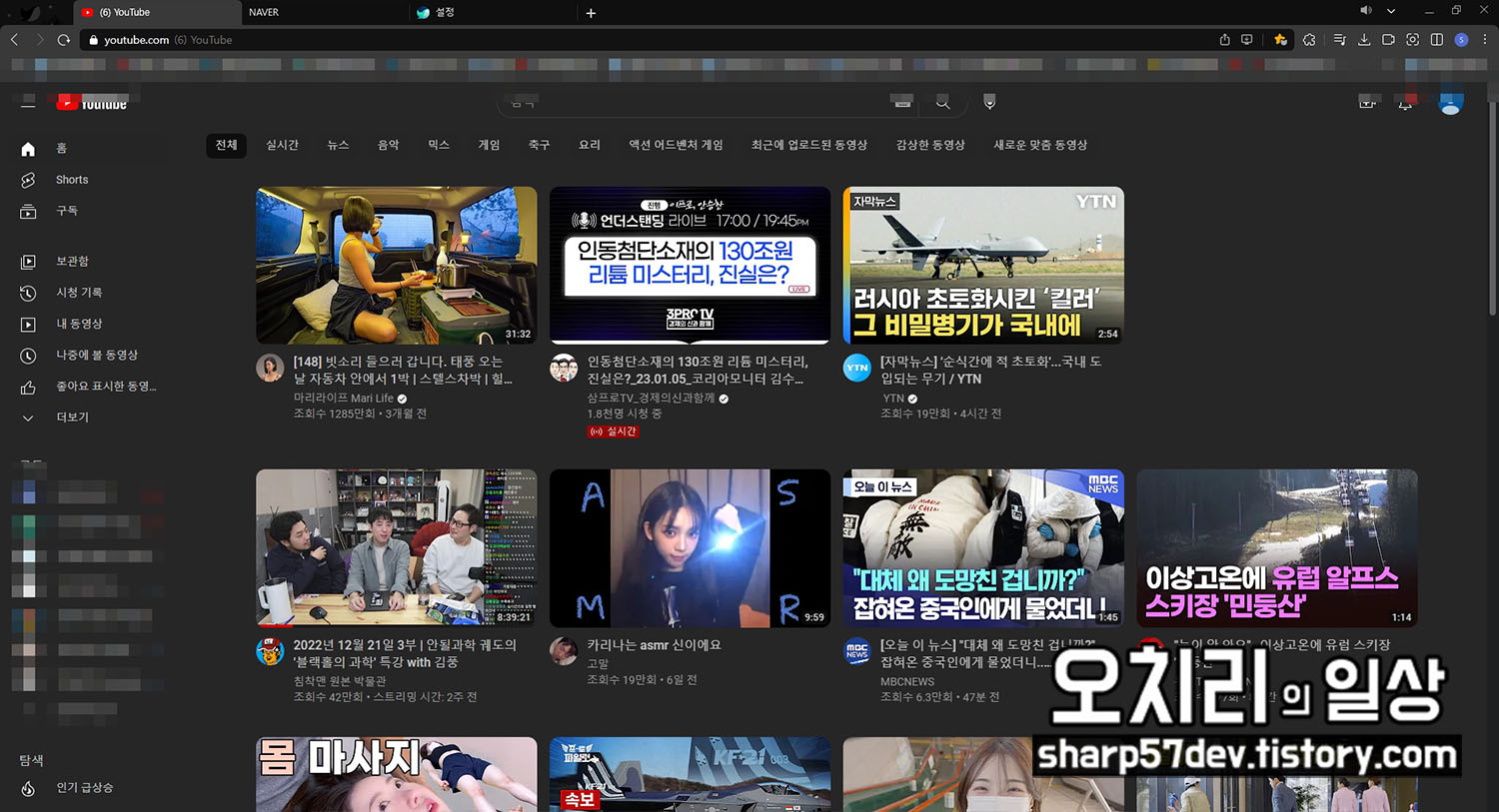Expand the tab search chevron in title bar
Image resolution: width=1499 pixels, height=812 pixels.
click(x=1390, y=11)
